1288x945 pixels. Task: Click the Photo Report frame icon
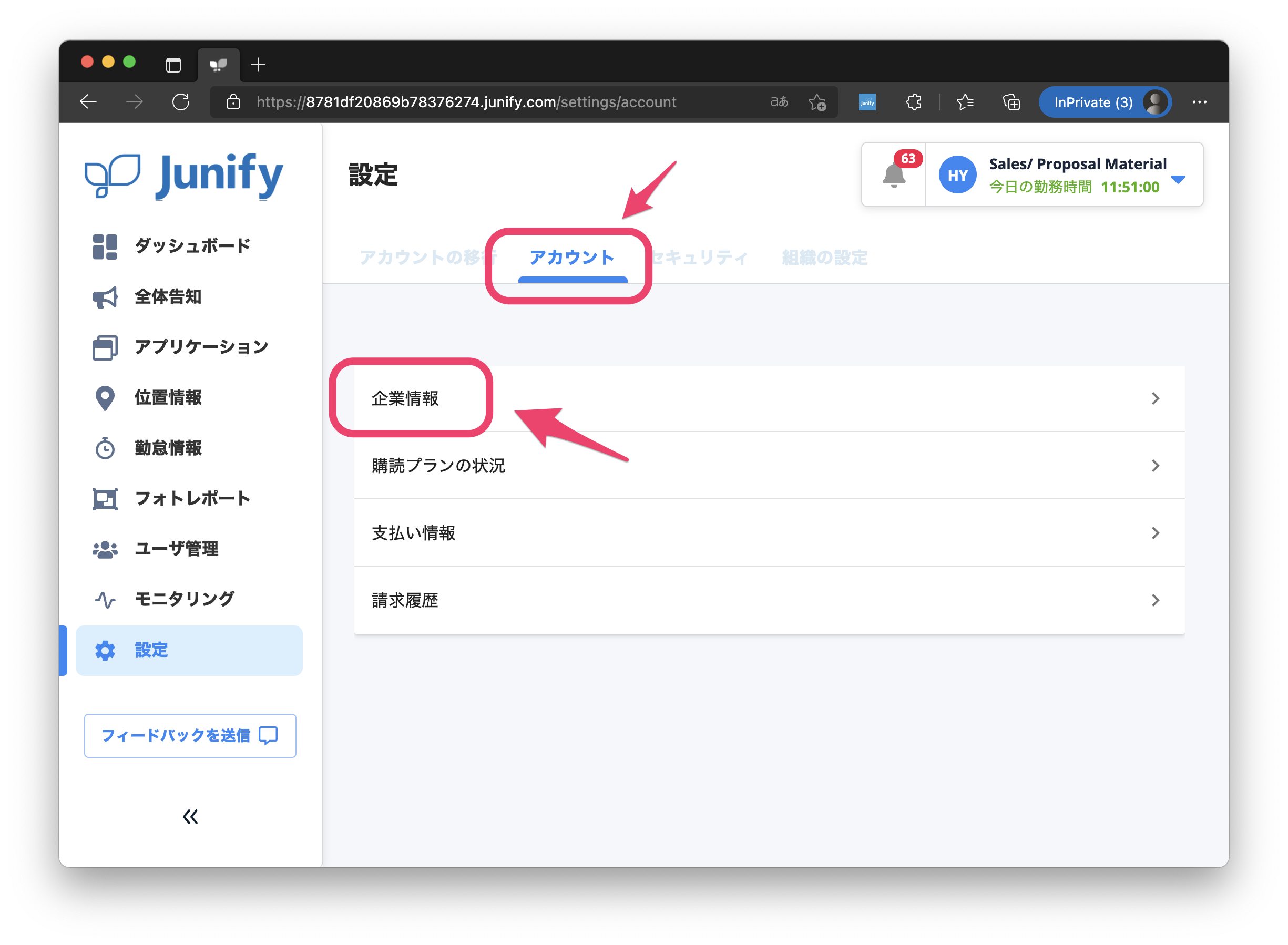click(105, 499)
